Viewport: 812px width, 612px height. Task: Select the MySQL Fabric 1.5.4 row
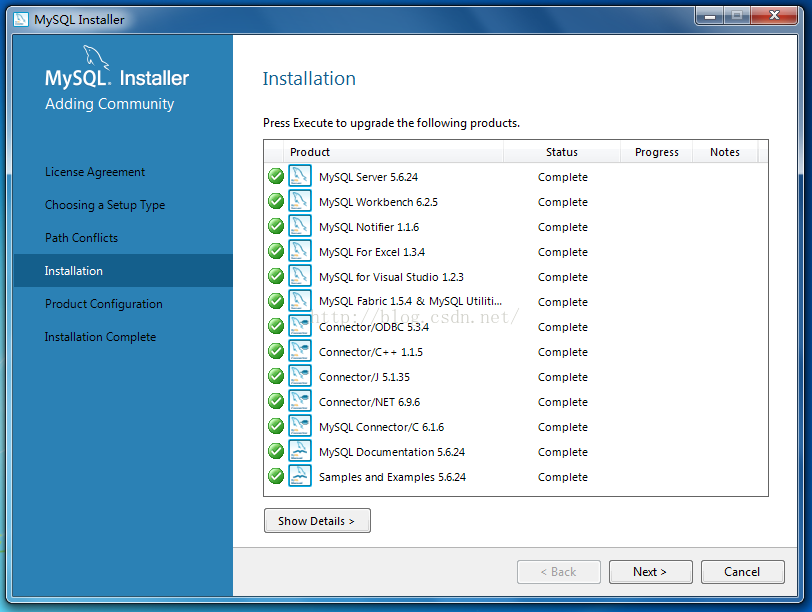pos(410,302)
